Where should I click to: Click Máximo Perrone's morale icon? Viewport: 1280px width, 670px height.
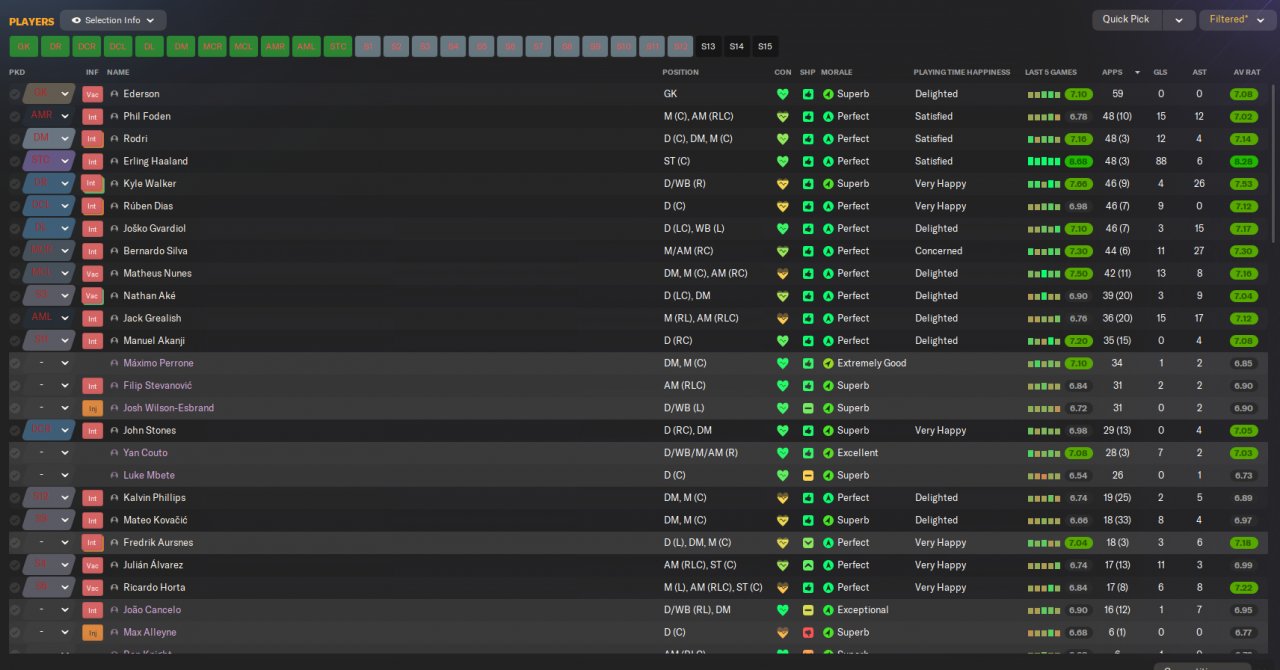click(828, 363)
